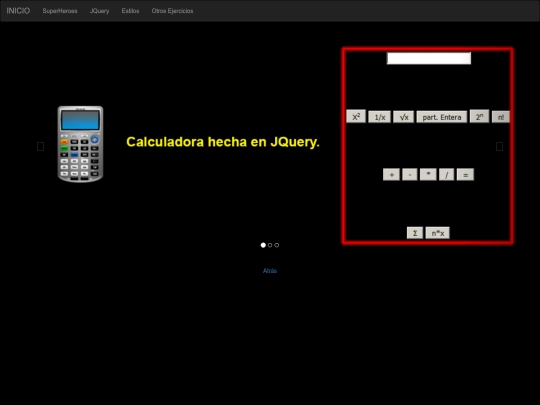Click the calculator image thumbnail
The height and width of the screenshot is (405, 540).
[80, 144]
